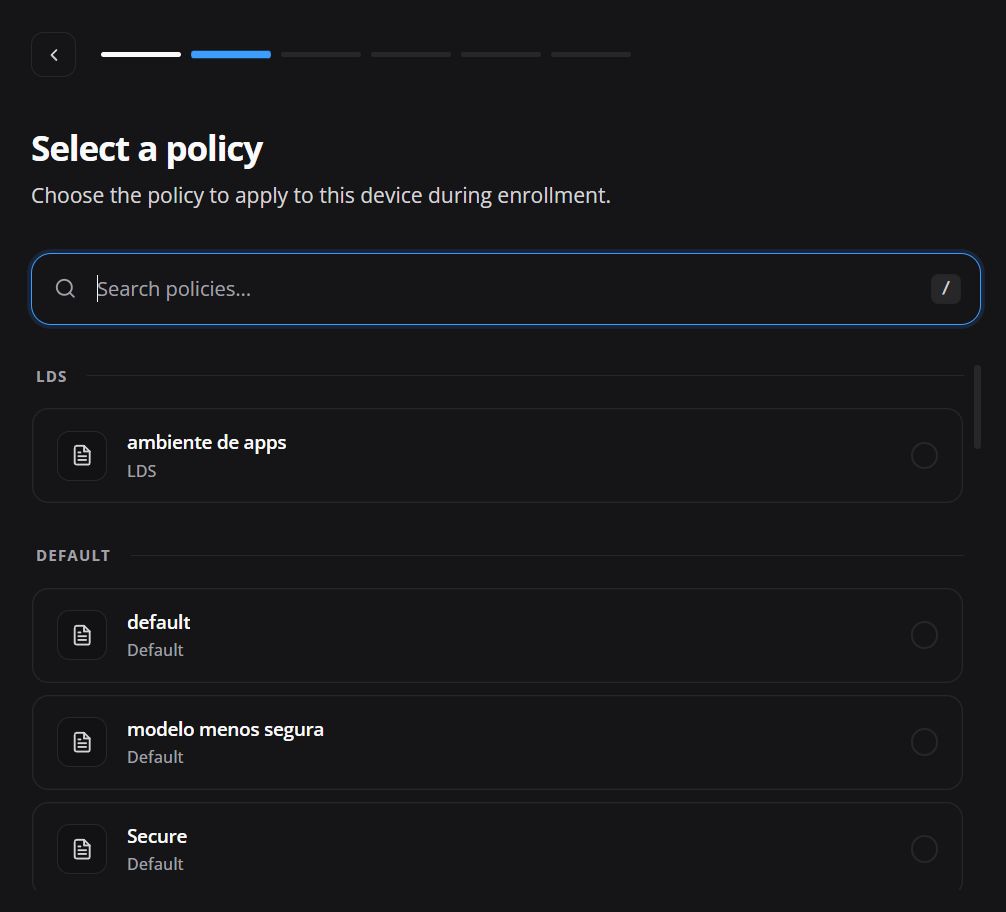Select the modelo menos segura radio button
The image size is (1006, 912).
[925, 742]
